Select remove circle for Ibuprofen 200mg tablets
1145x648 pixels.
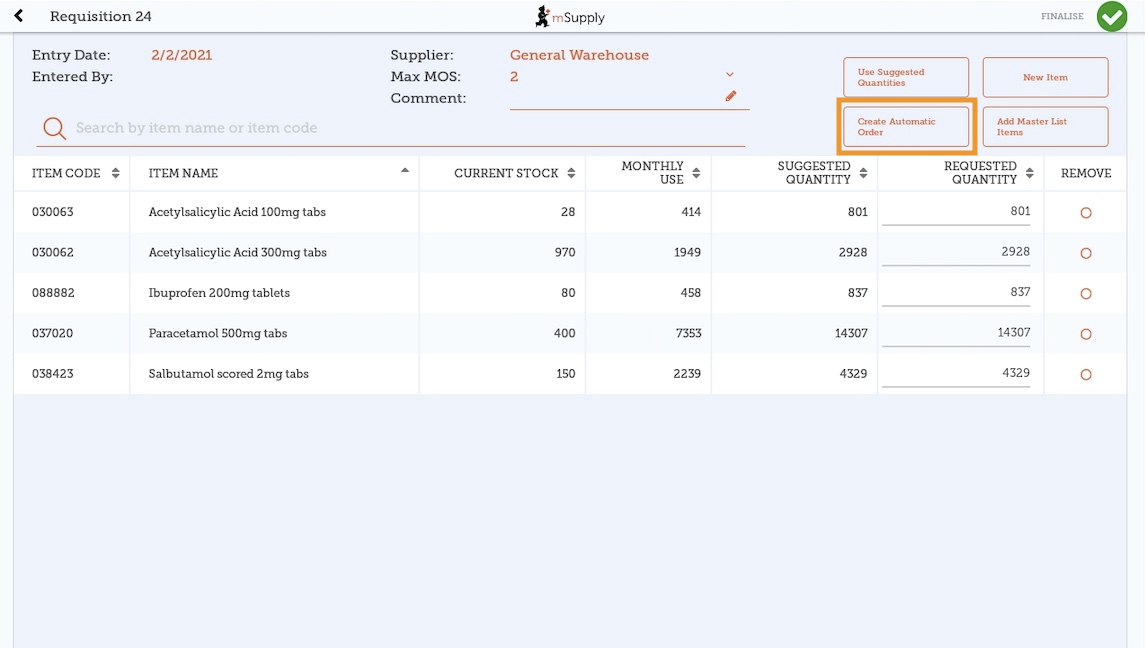(x=1086, y=294)
